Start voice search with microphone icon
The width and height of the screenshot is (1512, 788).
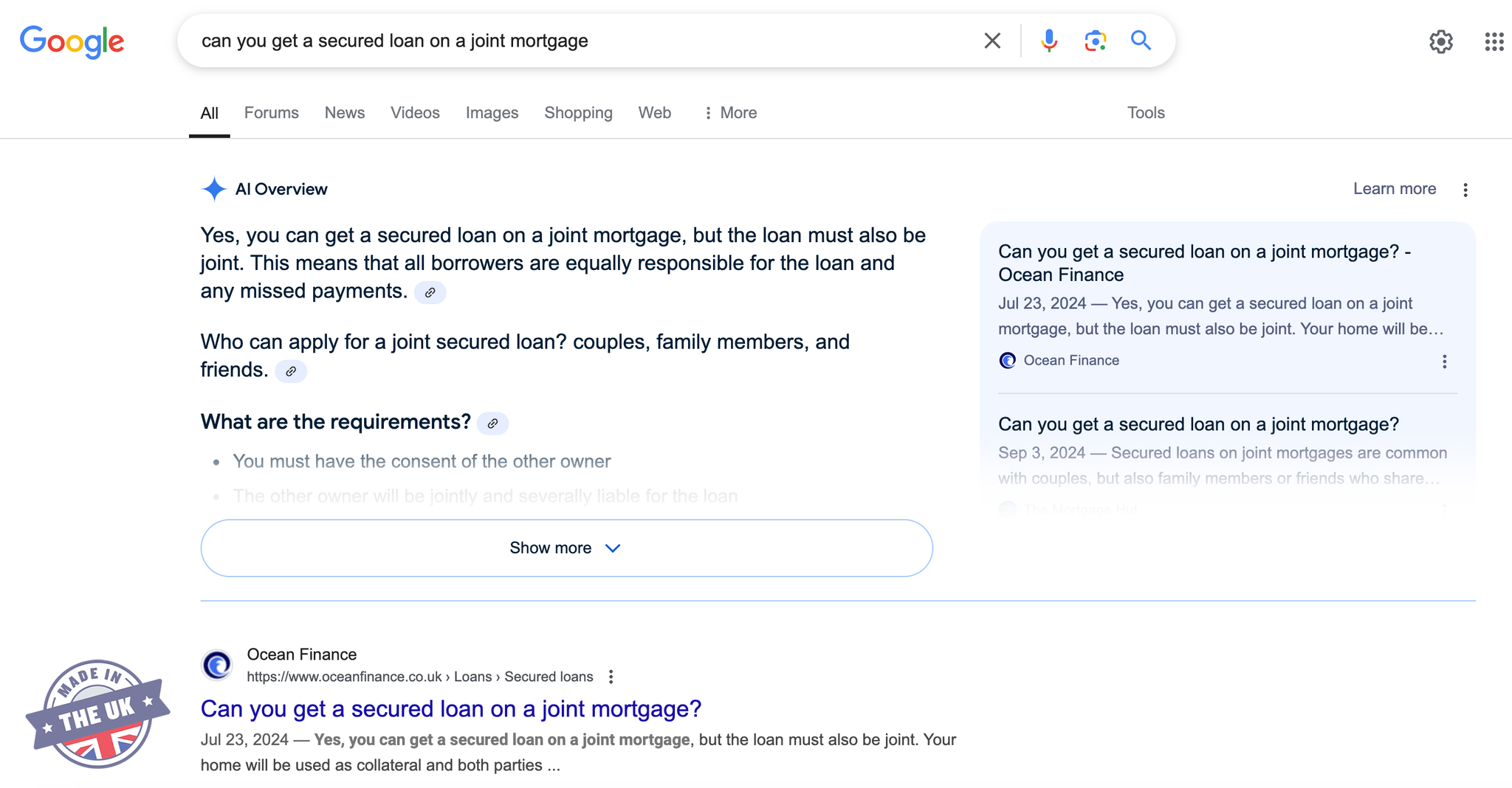point(1048,41)
